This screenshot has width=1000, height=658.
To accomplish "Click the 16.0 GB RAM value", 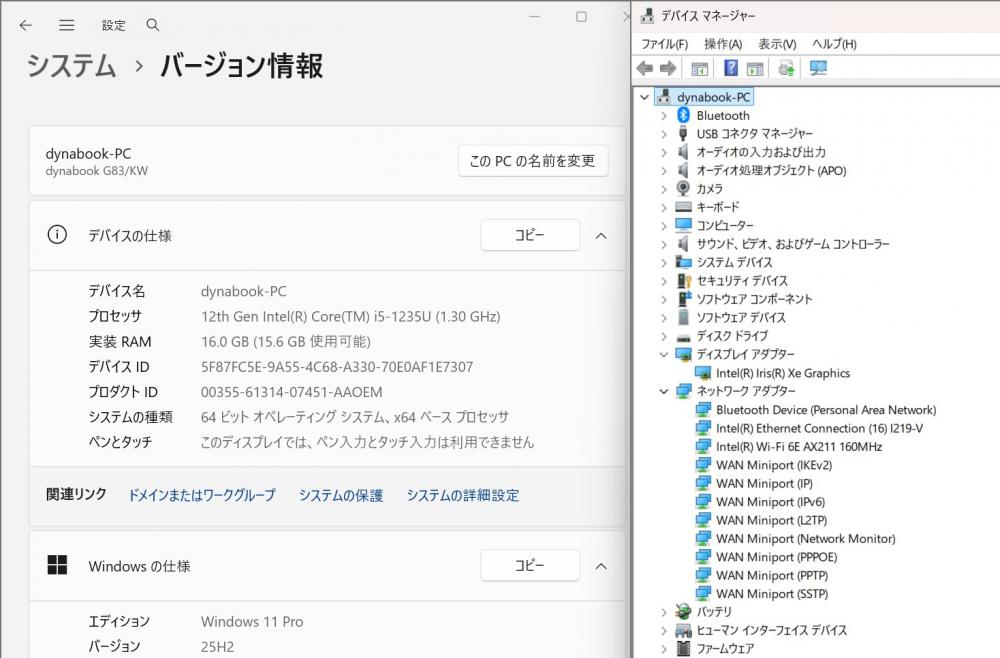I will tap(286, 342).
